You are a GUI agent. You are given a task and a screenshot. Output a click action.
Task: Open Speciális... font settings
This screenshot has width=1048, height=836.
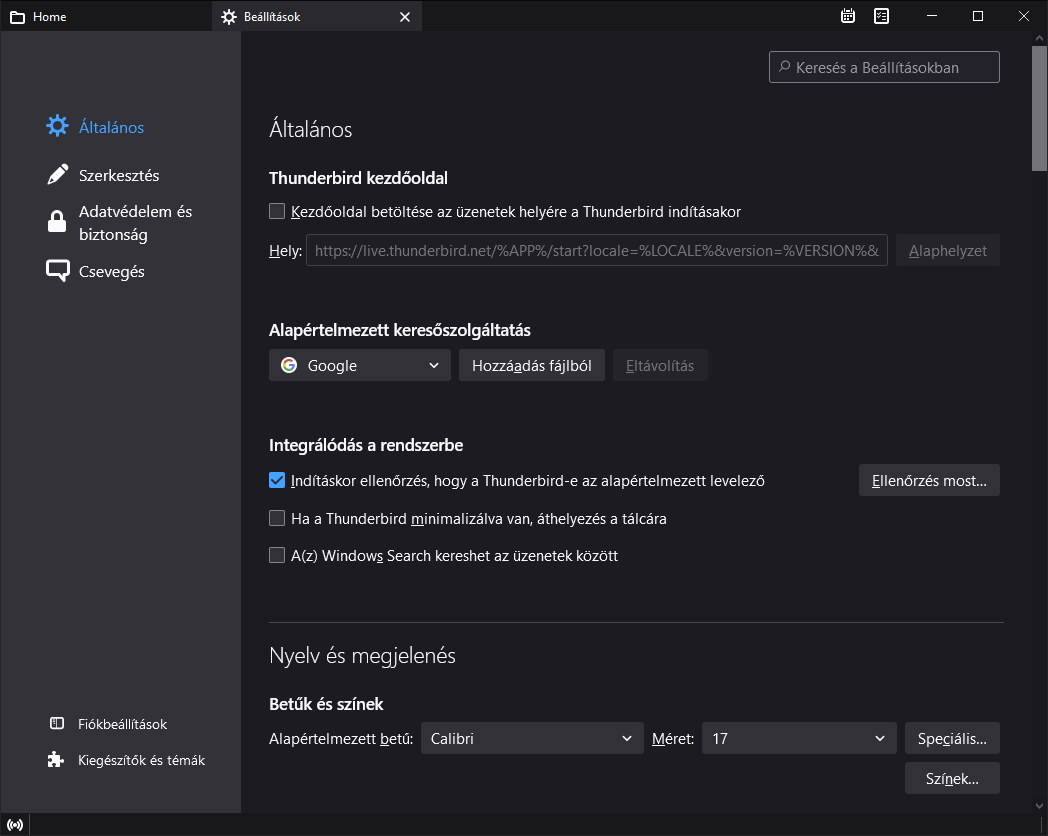click(x=952, y=738)
